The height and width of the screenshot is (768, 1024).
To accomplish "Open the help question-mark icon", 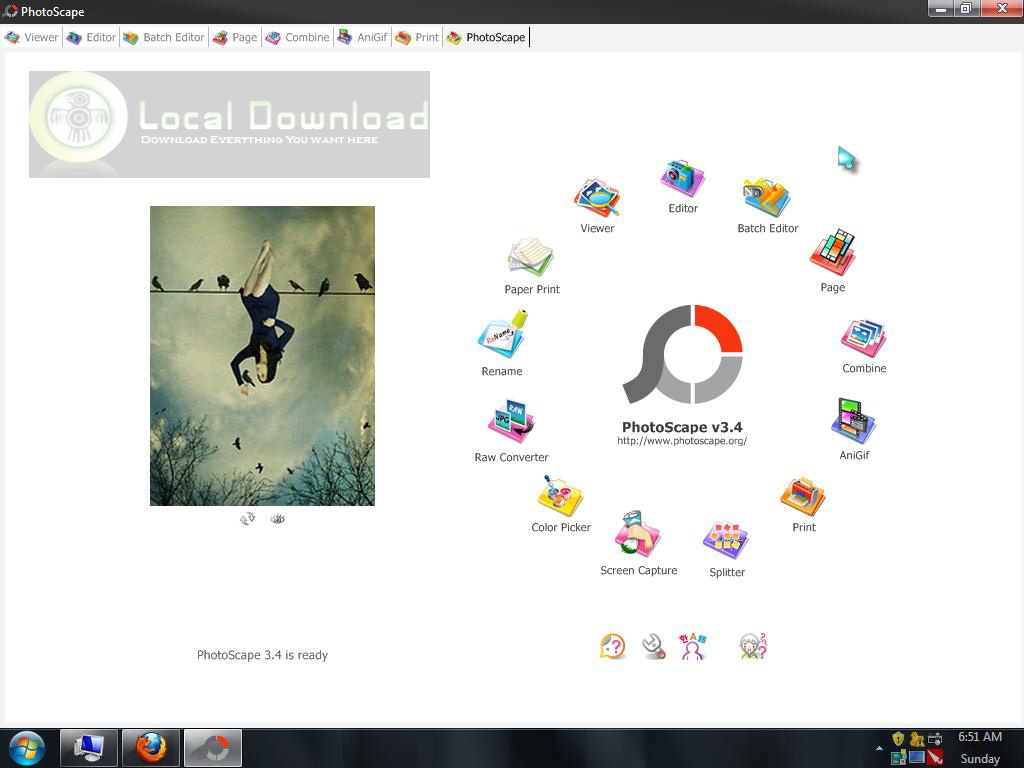I will 612,647.
